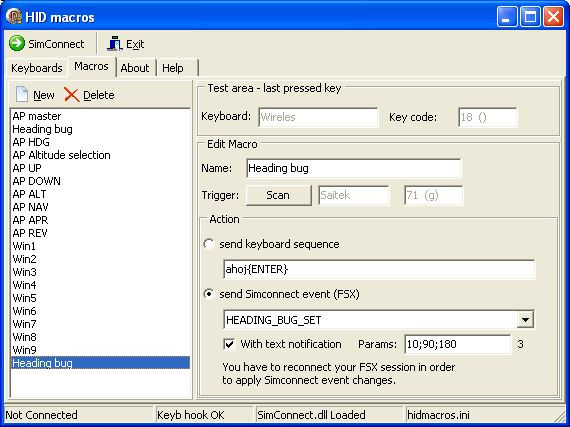
Task: Click the HID macros title bar icon
Action: pos(14,17)
